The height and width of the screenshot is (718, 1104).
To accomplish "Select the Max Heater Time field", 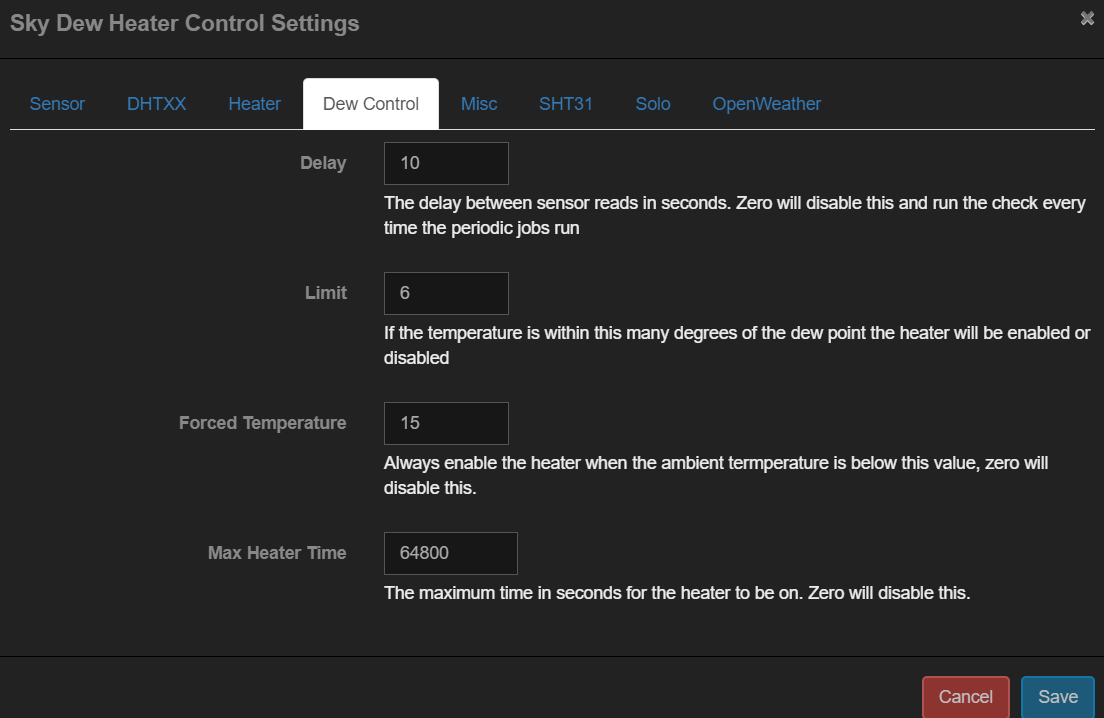I will pos(451,553).
